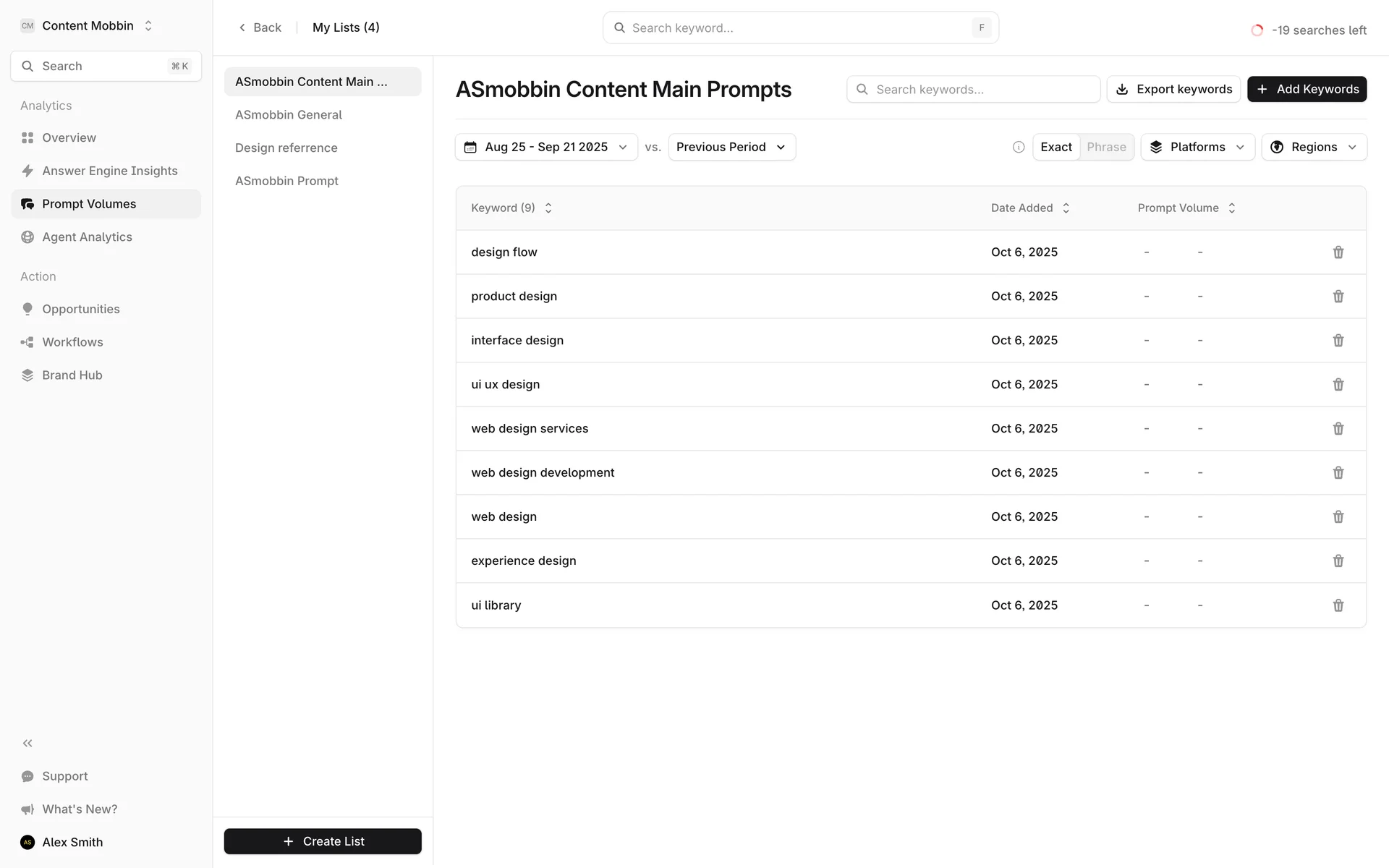This screenshot has height=868, width=1389.
Task: Open the Platforms filter dropdown
Action: (x=1197, y=148)
